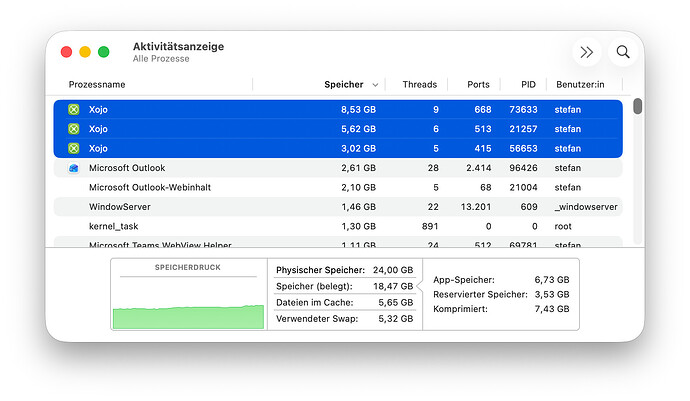Click the Speicher (belegt) 18,47 GB value

coord(393,286)
